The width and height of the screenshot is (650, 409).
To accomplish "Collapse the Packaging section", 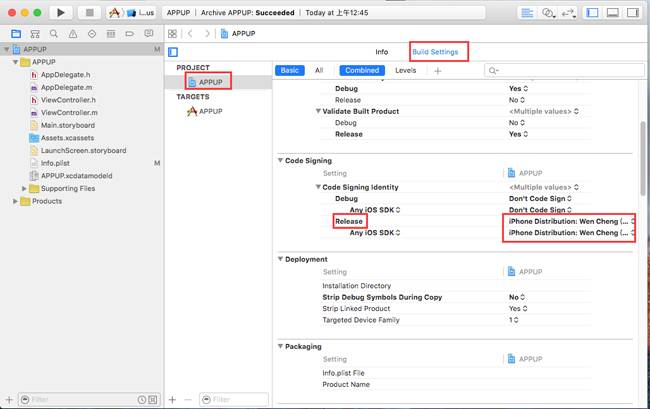I will pos(281,346).
